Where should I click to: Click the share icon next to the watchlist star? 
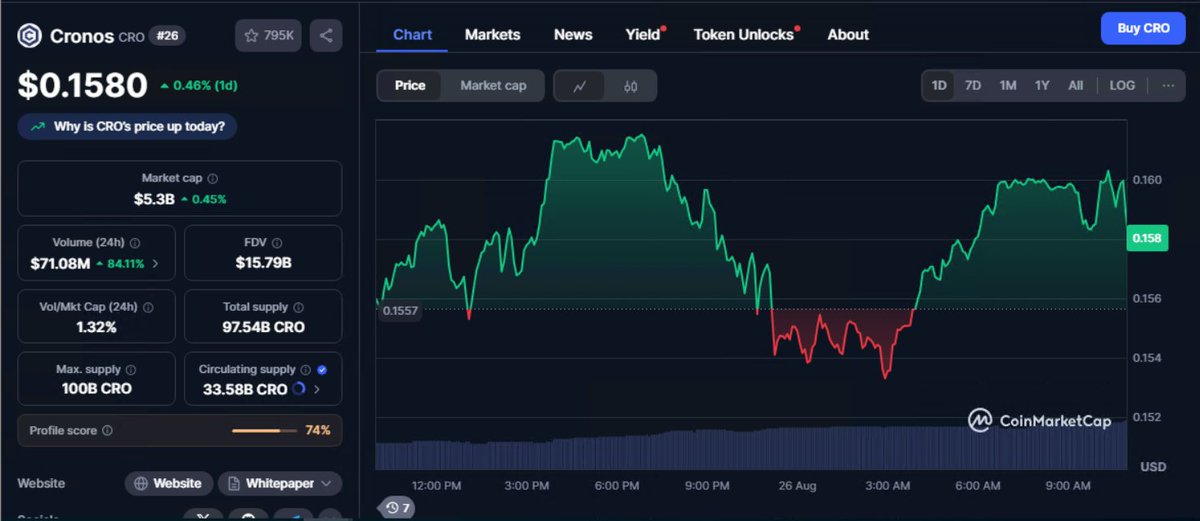click(x=326, y=36)
